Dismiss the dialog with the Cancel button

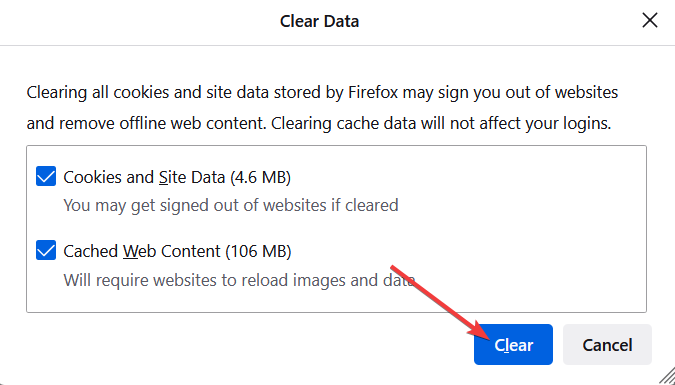tap(607, 345)
